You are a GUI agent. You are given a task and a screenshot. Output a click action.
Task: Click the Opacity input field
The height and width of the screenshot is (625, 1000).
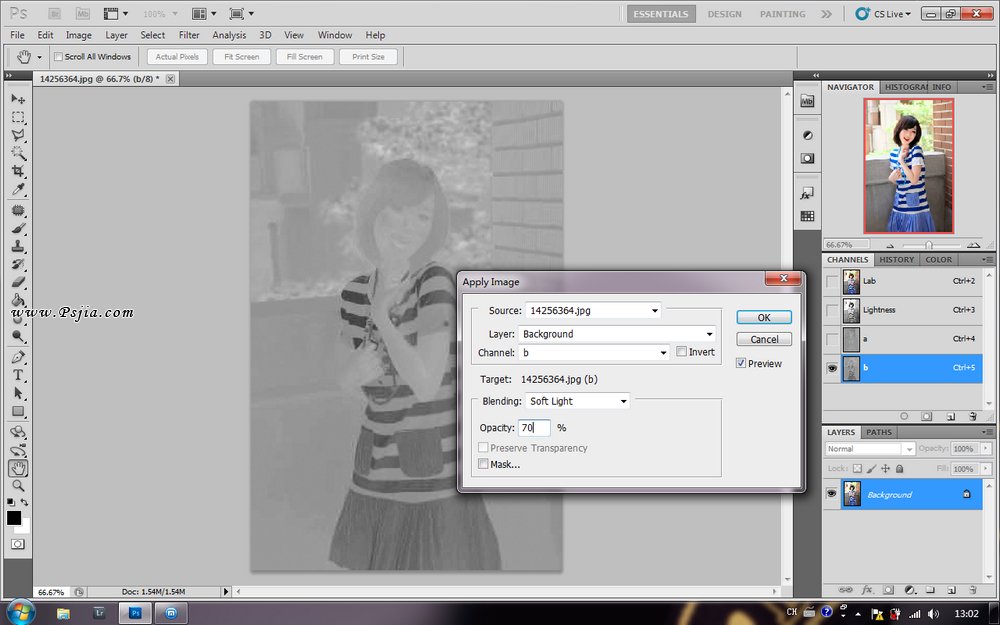coord(534,428)
